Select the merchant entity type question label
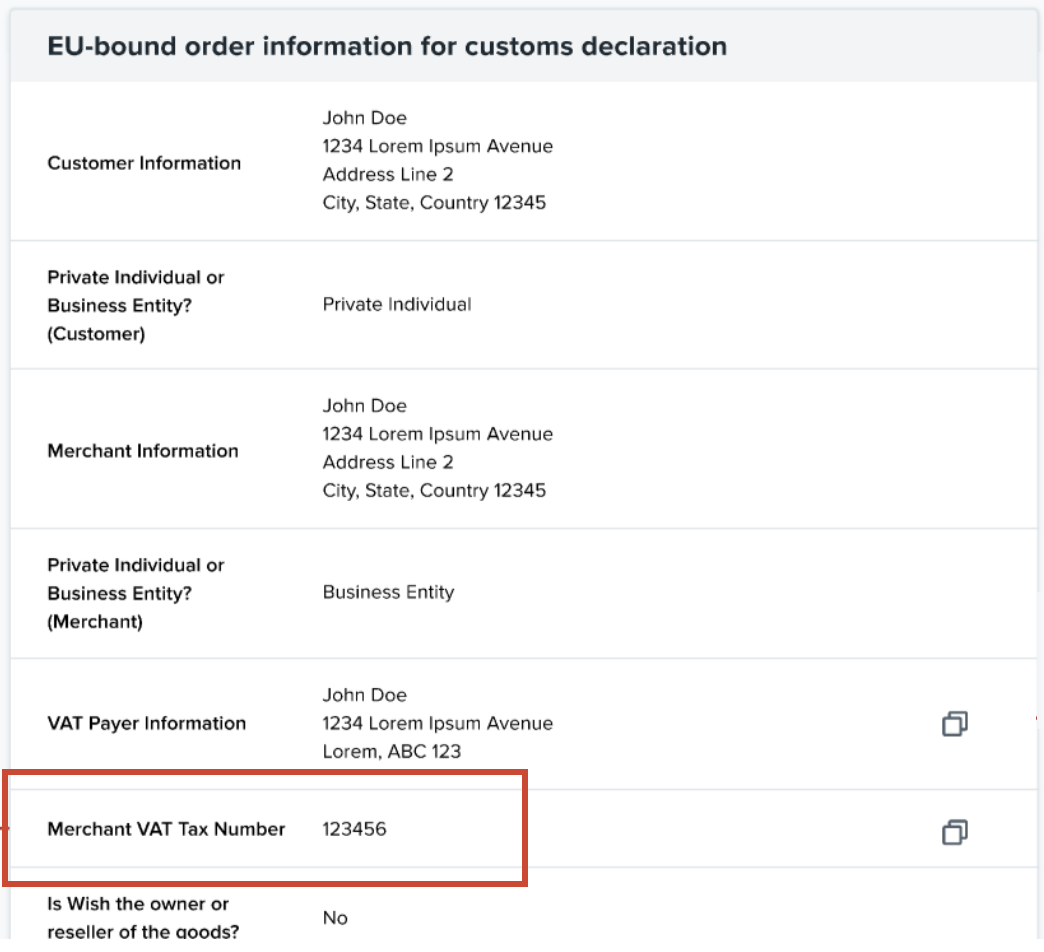This screenshot has width=1044, height=952. pyautogui.click(x=136, y=593)
